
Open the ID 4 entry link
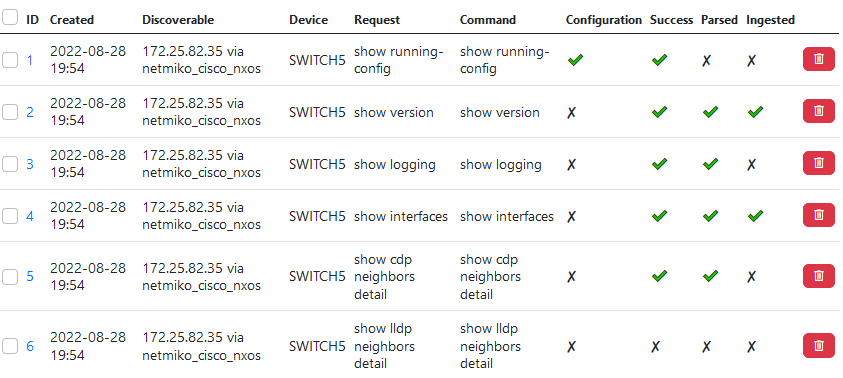coord(30,216)
